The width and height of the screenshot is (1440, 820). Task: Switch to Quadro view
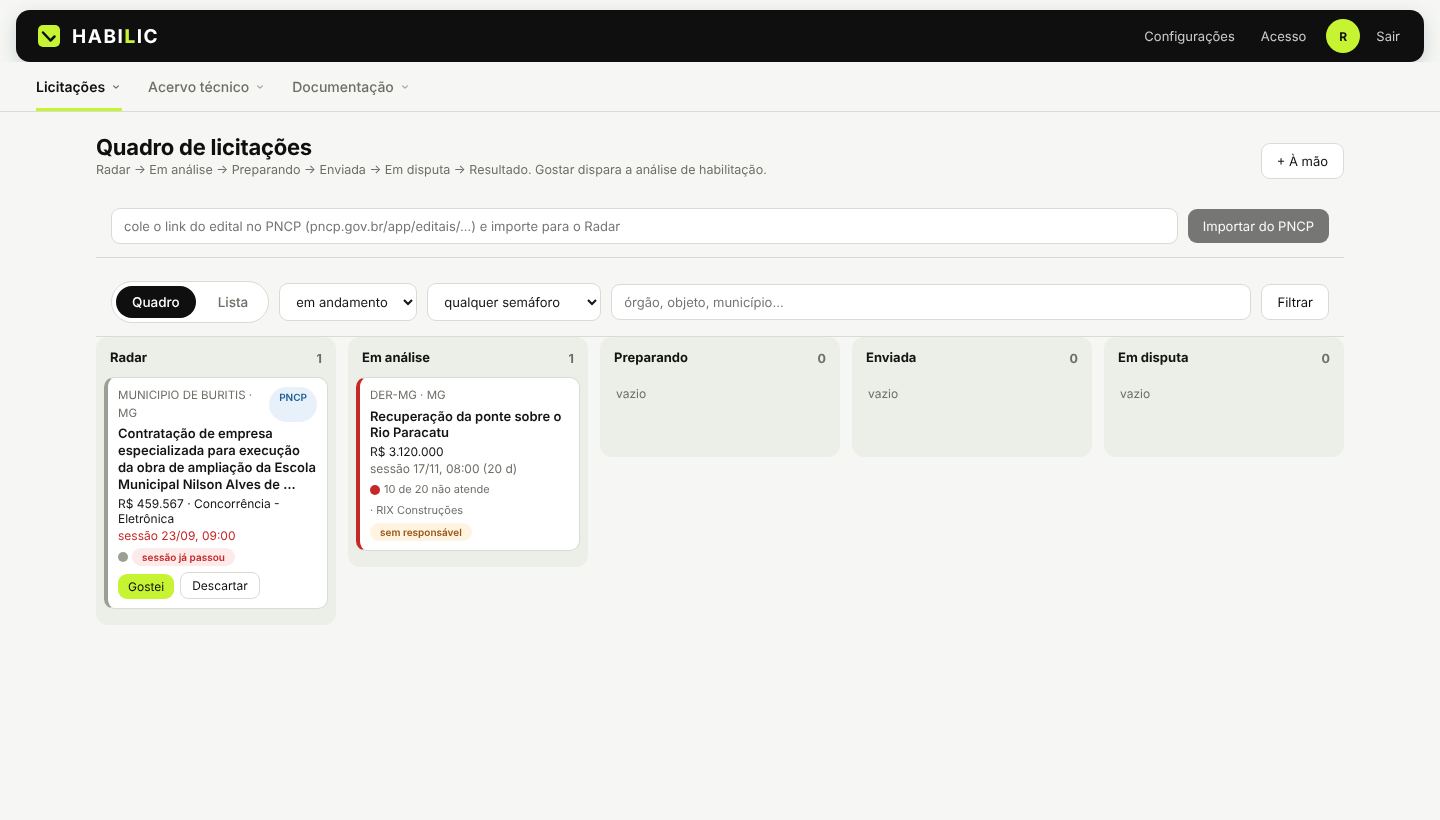(x=156, y=302)
